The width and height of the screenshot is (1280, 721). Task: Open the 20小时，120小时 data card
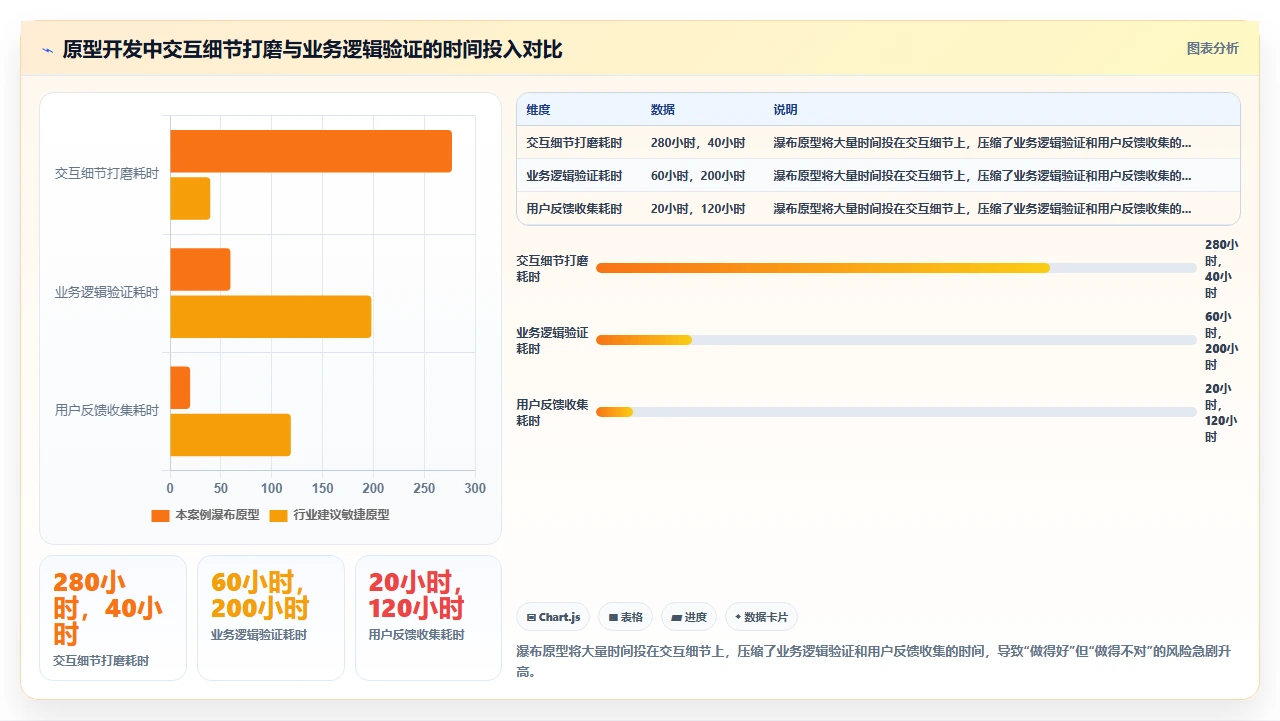(x=429, y=618)
